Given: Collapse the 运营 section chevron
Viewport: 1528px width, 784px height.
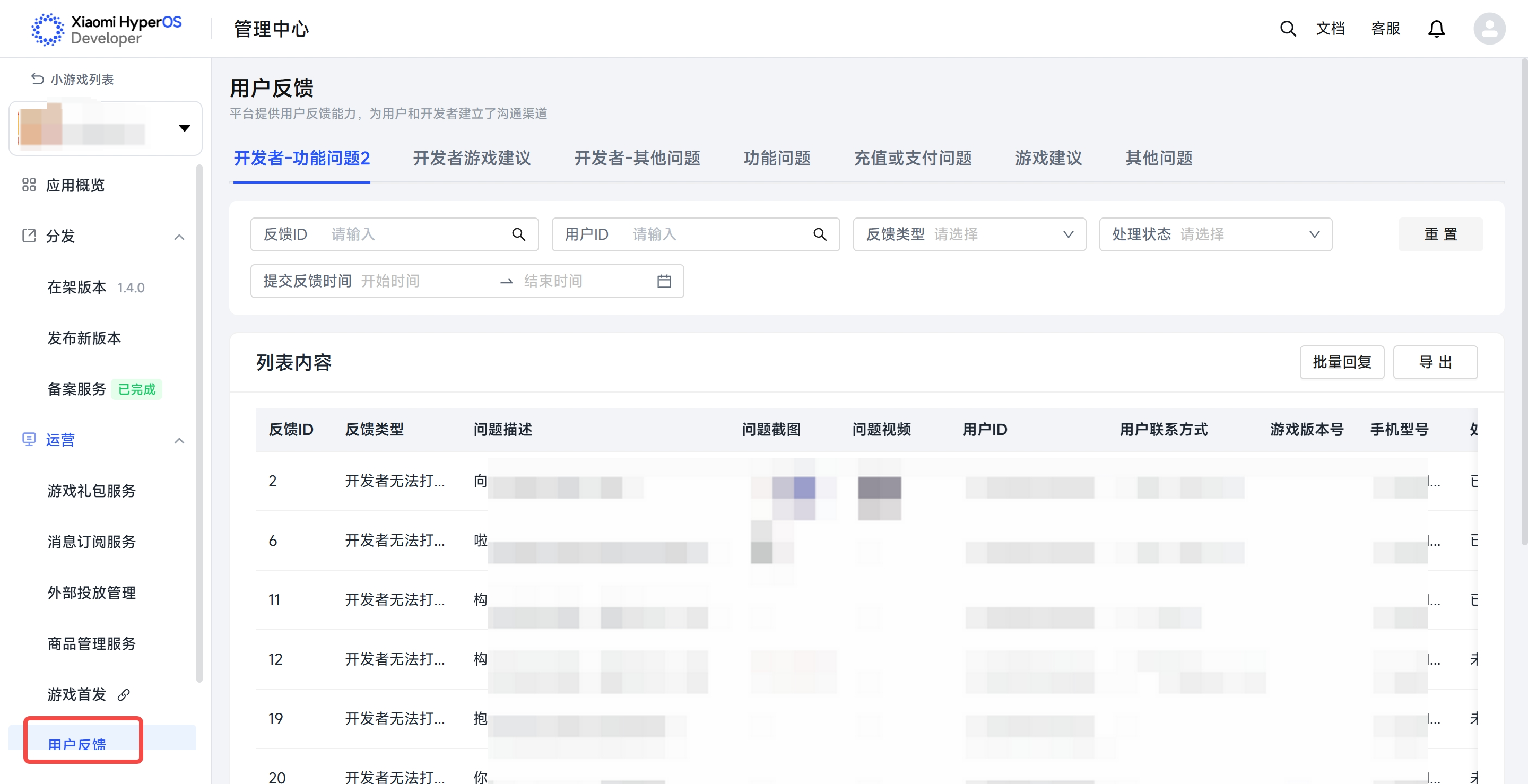Looking at the screenshot, I should pyautogui.click(x=179, y=441).
